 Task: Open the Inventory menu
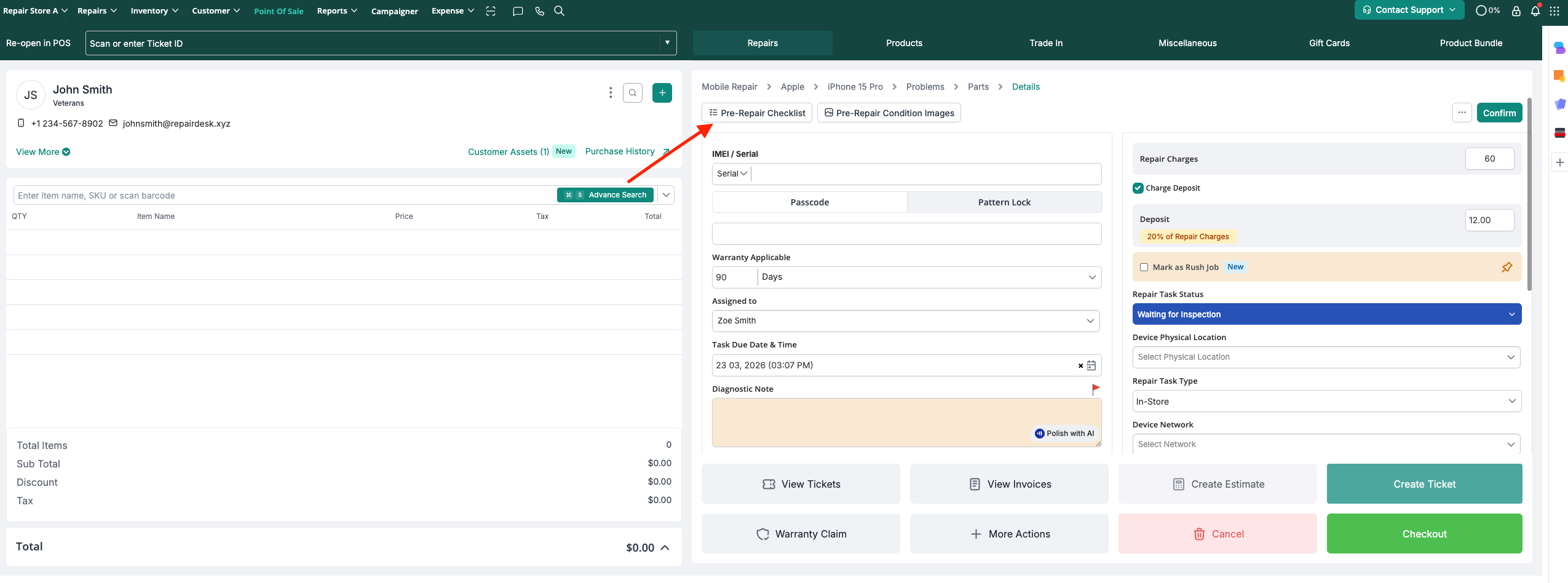[154, 11]
